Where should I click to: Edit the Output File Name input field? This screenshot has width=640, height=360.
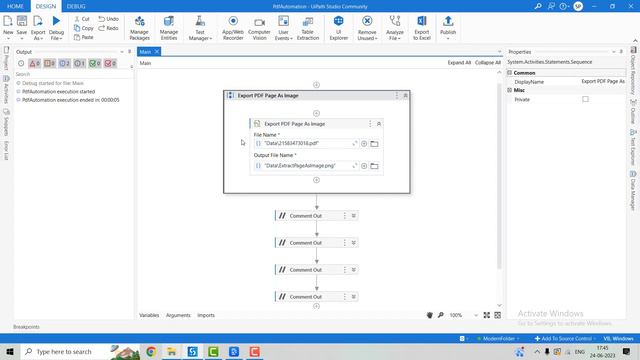tap(306, 166)
